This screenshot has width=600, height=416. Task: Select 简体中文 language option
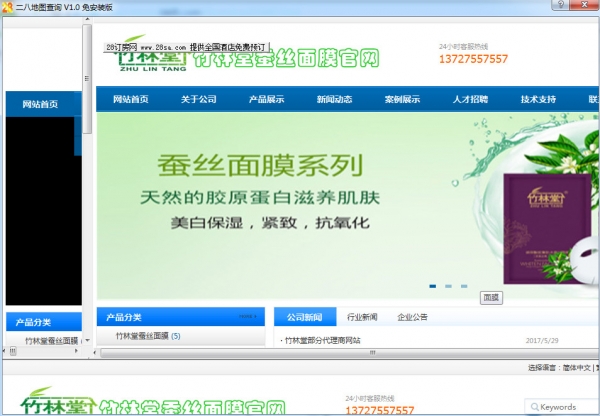click(x=577, y=368)
